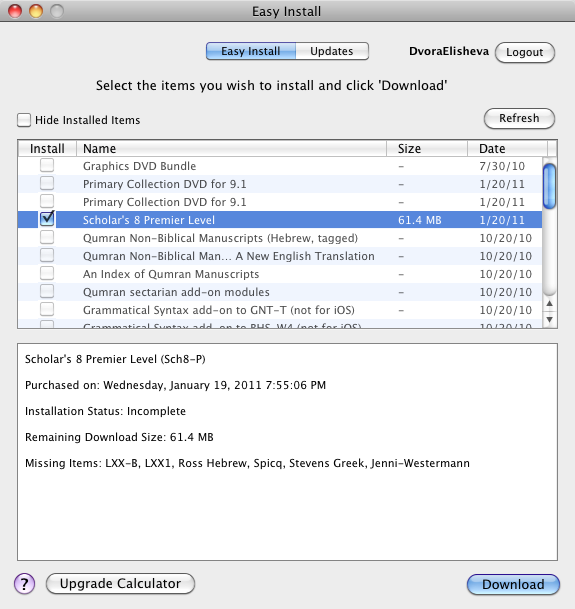The height and width of the screenshot is (609, 575).
Task: Click the scrollbar up arrow
Action: pos(549,303)
